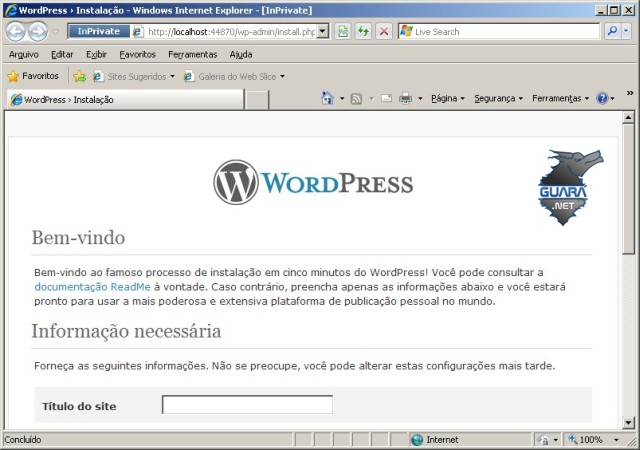Image resolution: width=640 pixels, height=450 pixels.
Task: Click the Print printer icon
Action: pos(405,98)
